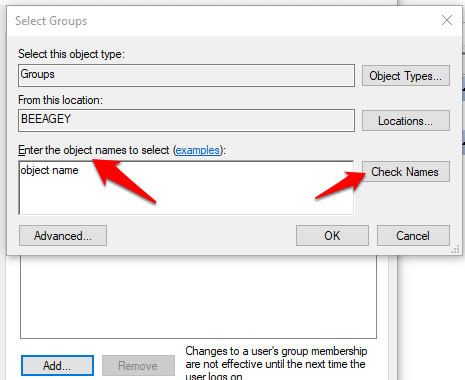The width and height of the screenshot is (465, 380).
Task: Open the examples help link
Action: [x=198, y=150]
